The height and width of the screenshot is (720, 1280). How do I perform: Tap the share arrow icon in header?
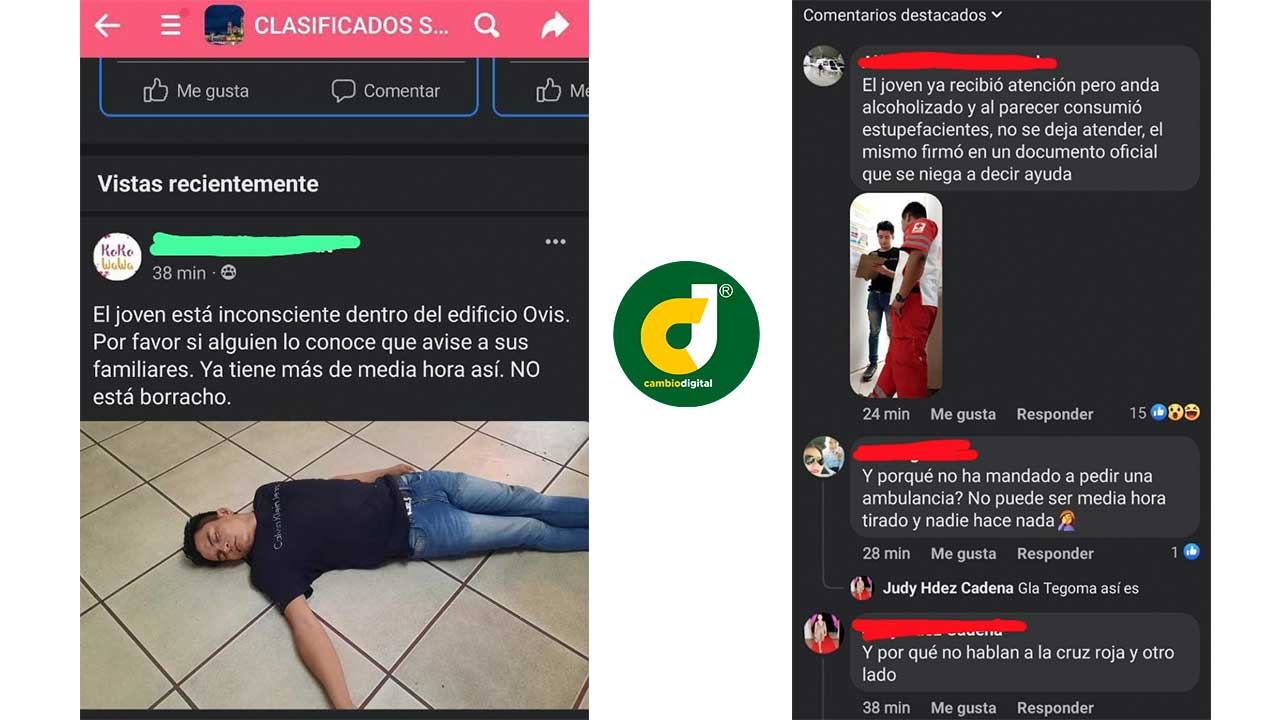(x=555, y=26)
